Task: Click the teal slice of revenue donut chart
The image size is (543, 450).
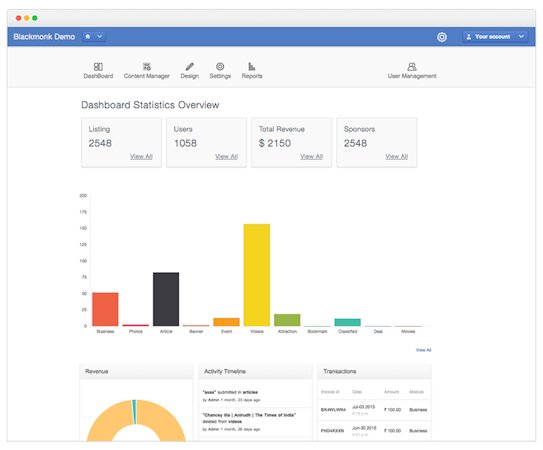Action: pos(134,412)
